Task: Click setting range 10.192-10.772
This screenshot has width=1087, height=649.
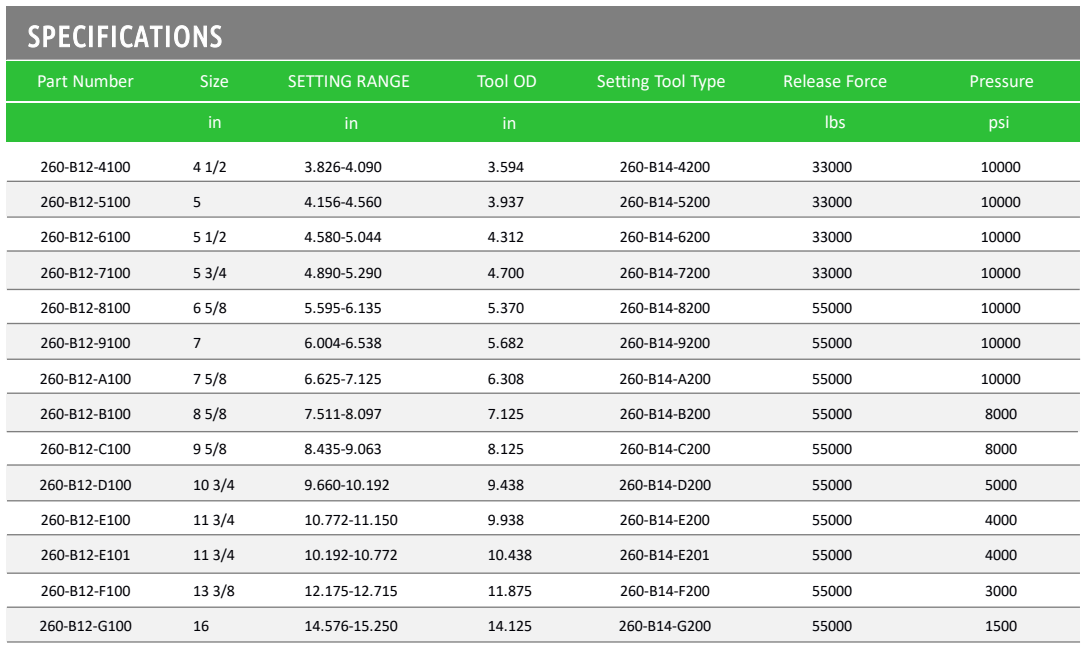Action: [351, 555]
